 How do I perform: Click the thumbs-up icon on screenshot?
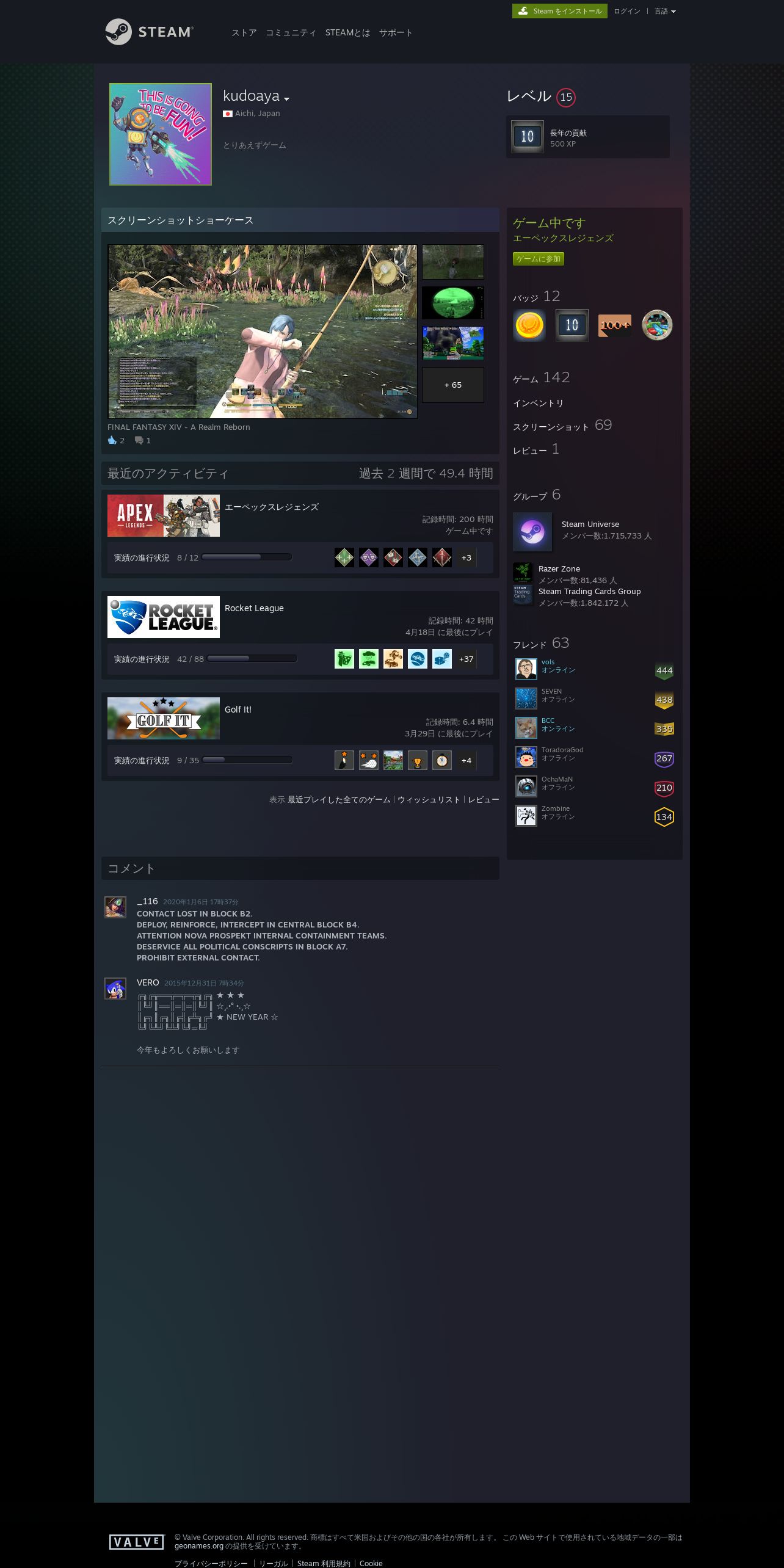pos(112,440)
